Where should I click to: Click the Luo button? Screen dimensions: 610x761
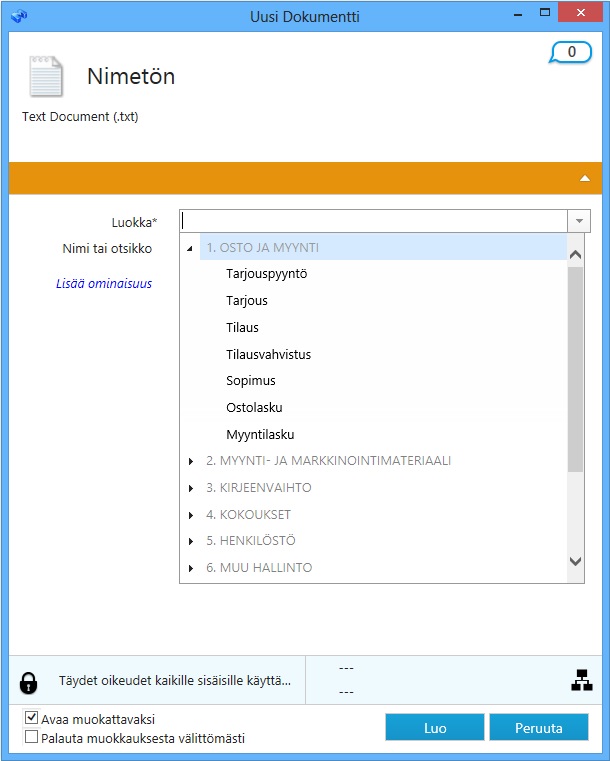(x=435, y=727)
